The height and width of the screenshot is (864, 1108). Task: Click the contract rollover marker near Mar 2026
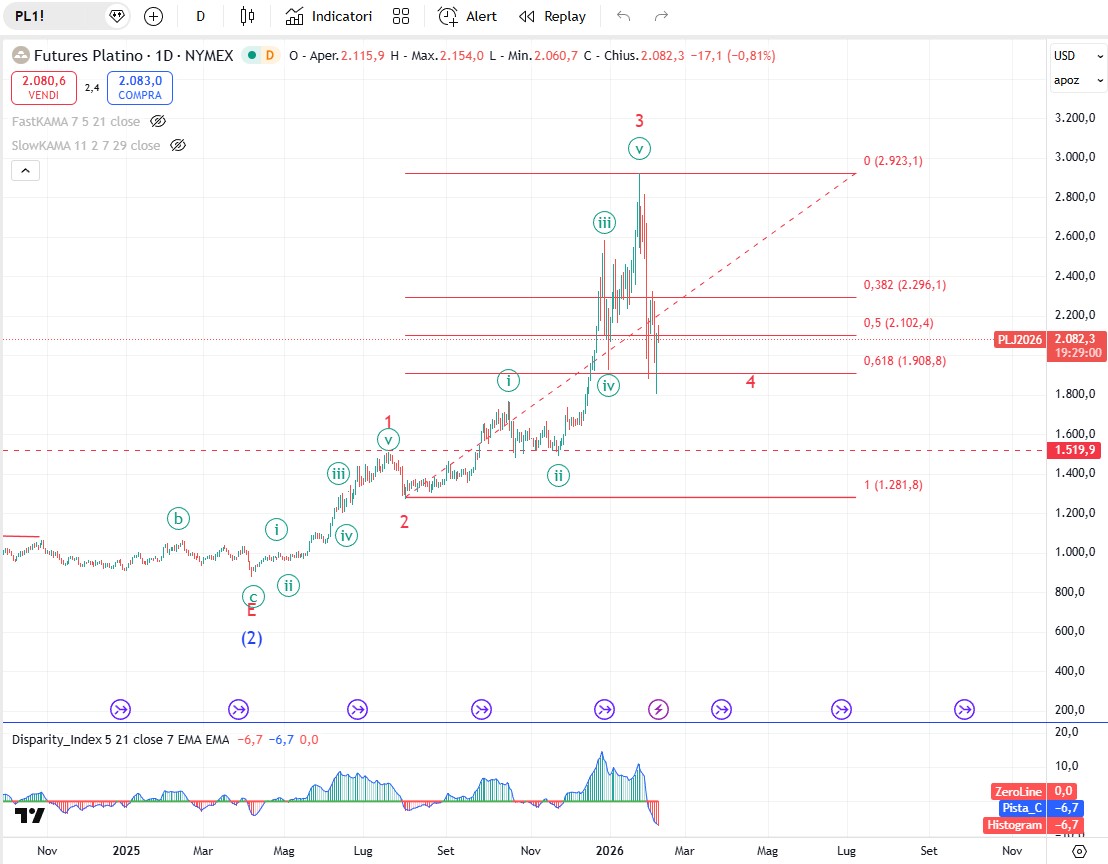tap(721, 709)
